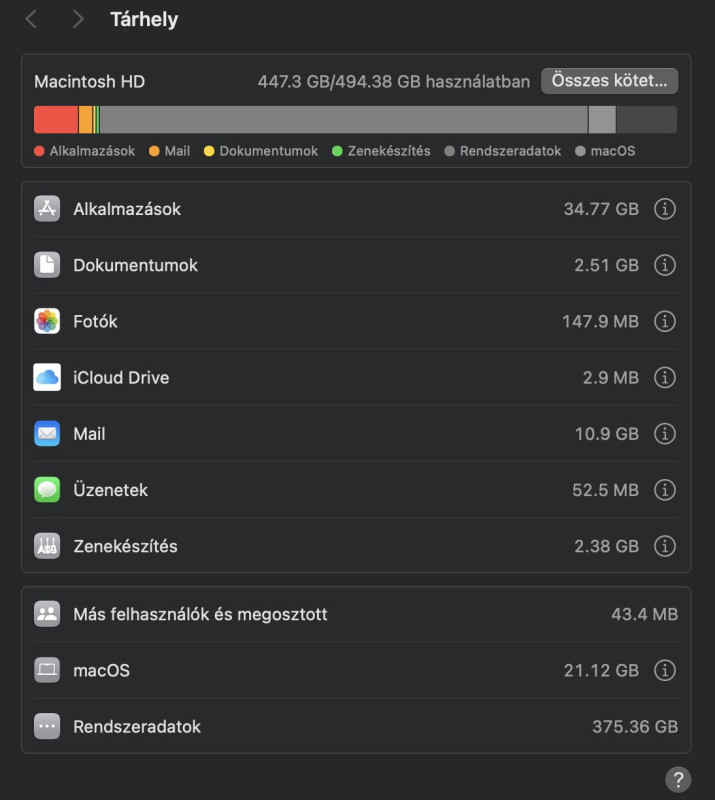Screen dimensions: 715x800
Task: Show info for Alkalmazások row
Action: 664,209
